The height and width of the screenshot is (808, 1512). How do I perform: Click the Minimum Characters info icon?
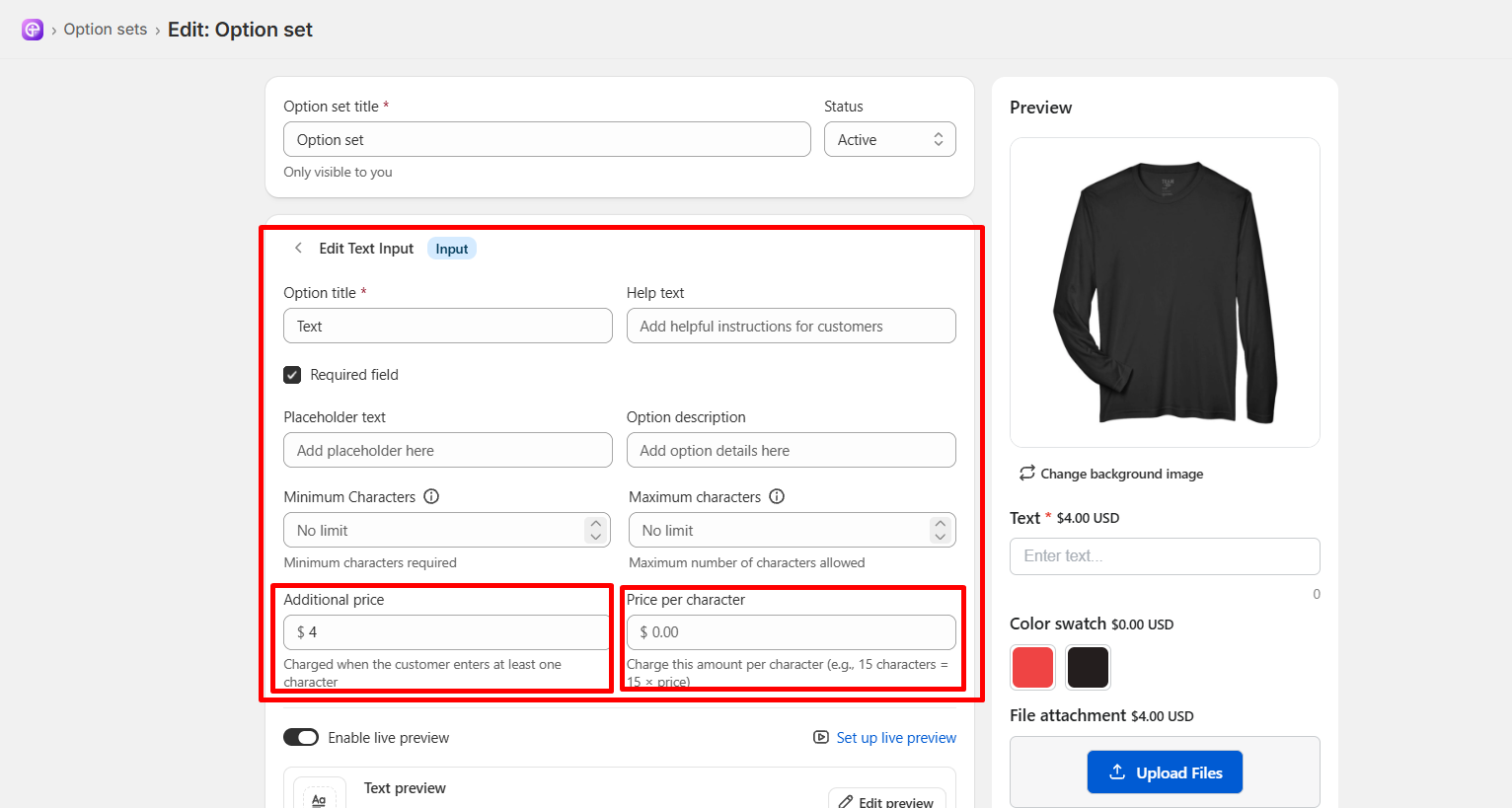pos(431,496)
